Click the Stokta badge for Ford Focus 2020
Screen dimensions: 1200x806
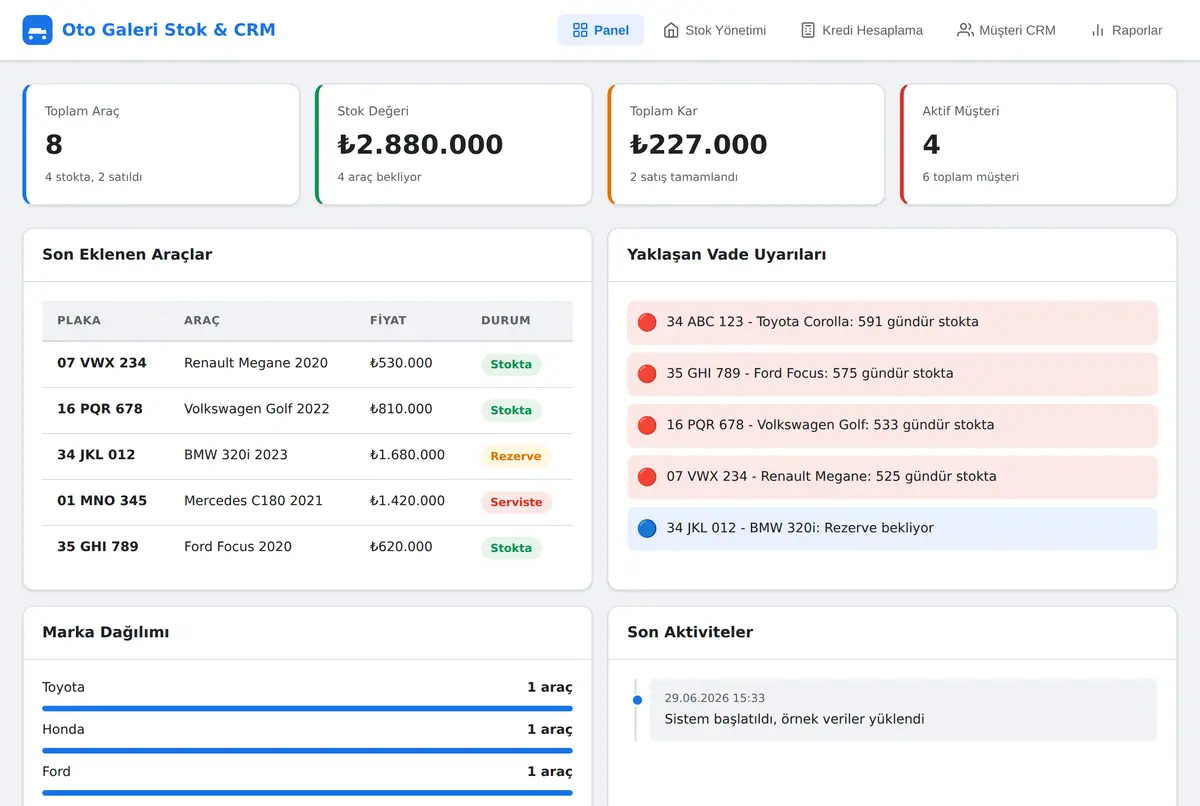click(x=511, y=548)
